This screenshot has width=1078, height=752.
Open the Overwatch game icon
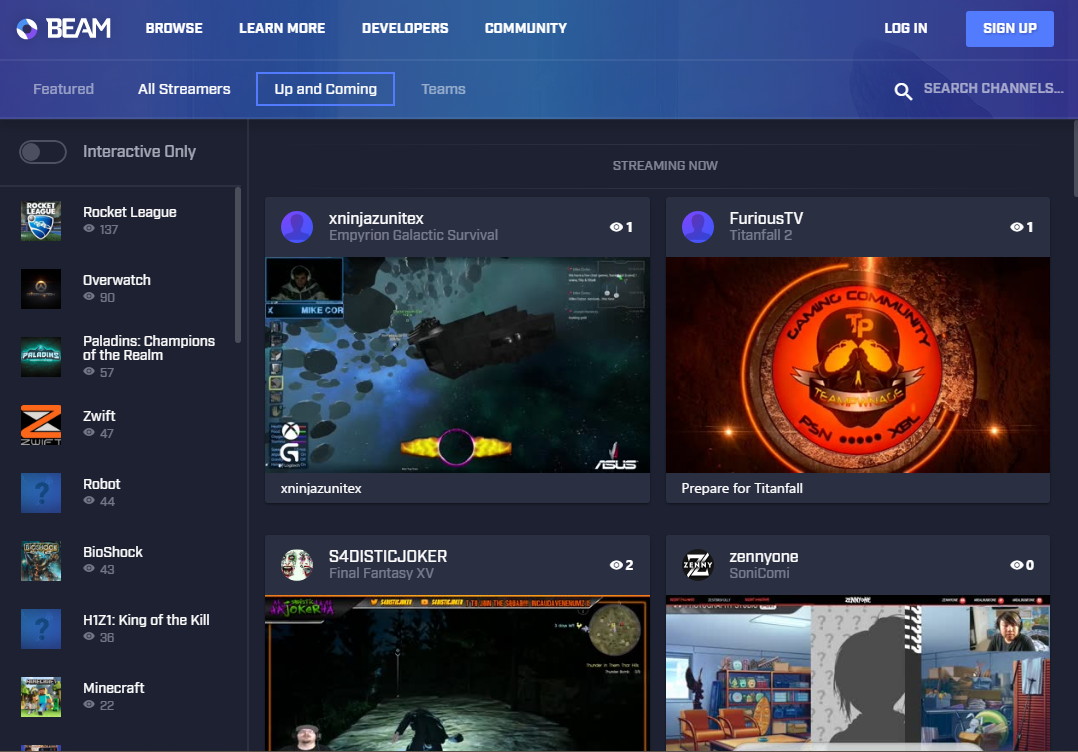(41, 289)
